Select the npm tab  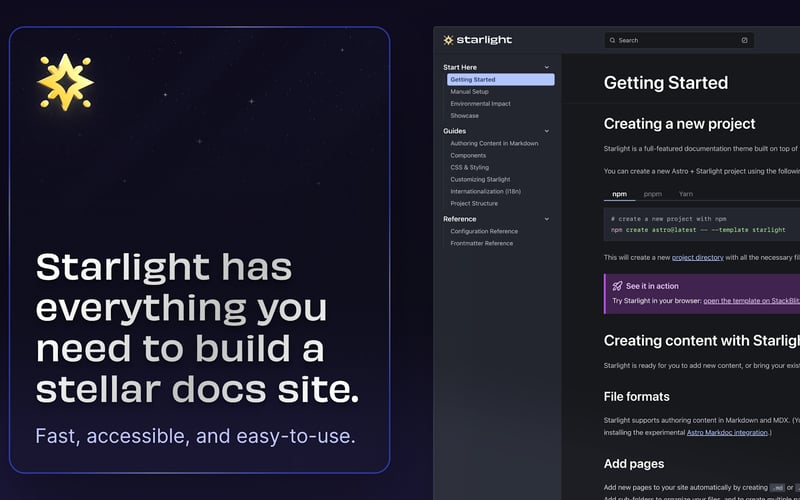pyautogui.click(x=619, y=194)
